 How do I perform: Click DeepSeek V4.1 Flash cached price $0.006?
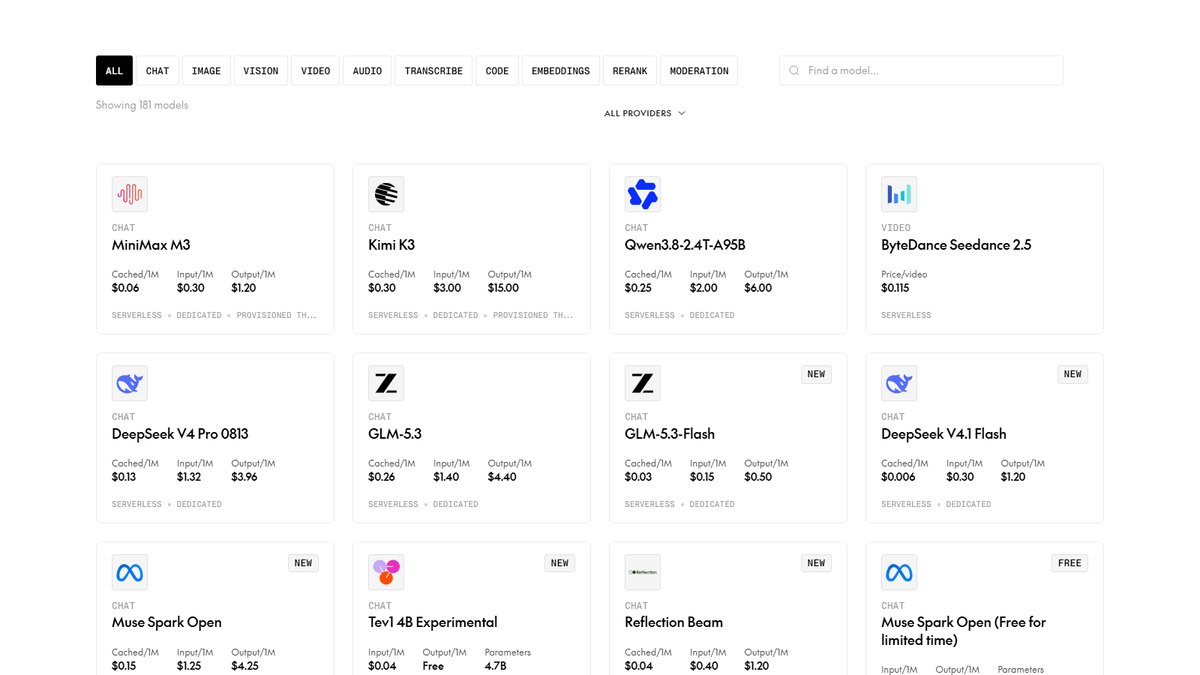click(898, 477)
